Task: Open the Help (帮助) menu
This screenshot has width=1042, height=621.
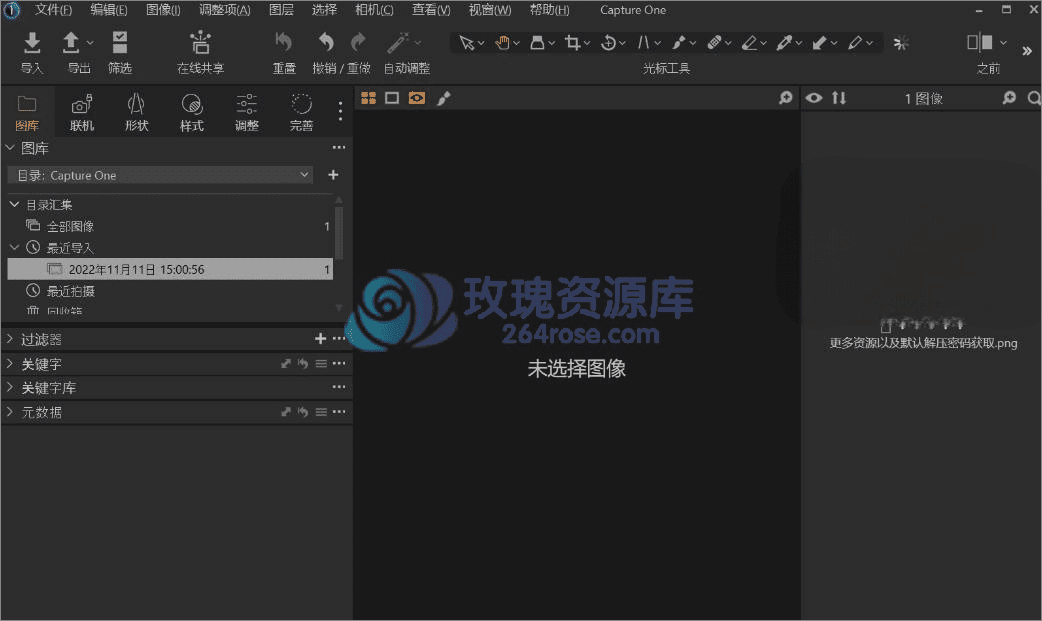Action: coord(550,10)
